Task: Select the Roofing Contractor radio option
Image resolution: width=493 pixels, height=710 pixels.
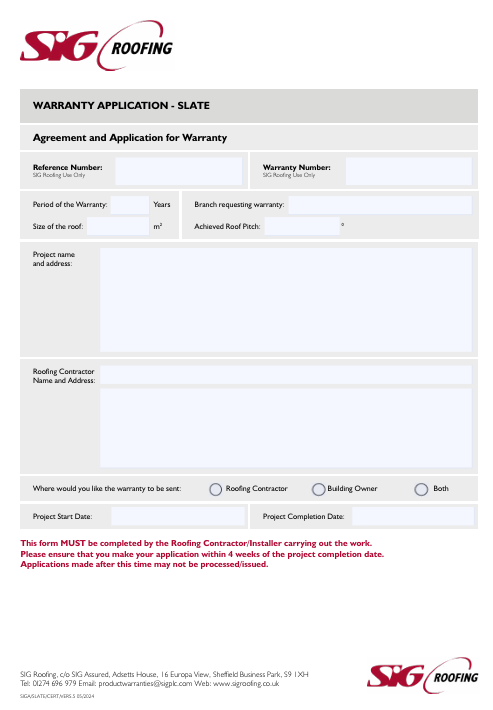Action: tap(215, 489)
